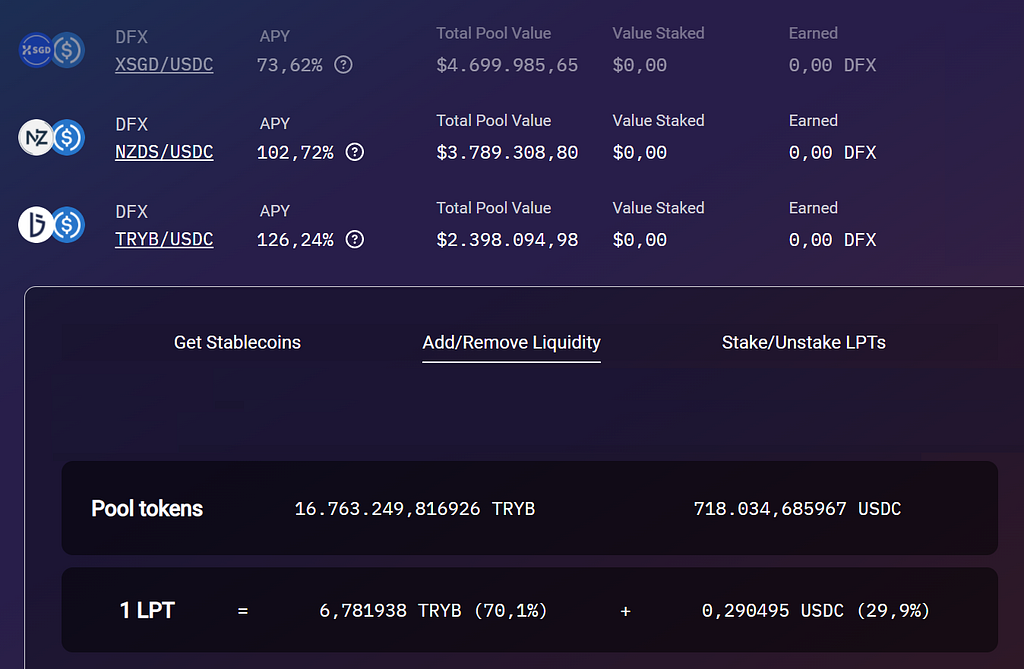Switch to the Stake/Unstake LPTs tab
1024x669 pixels.
pos(804,342)
